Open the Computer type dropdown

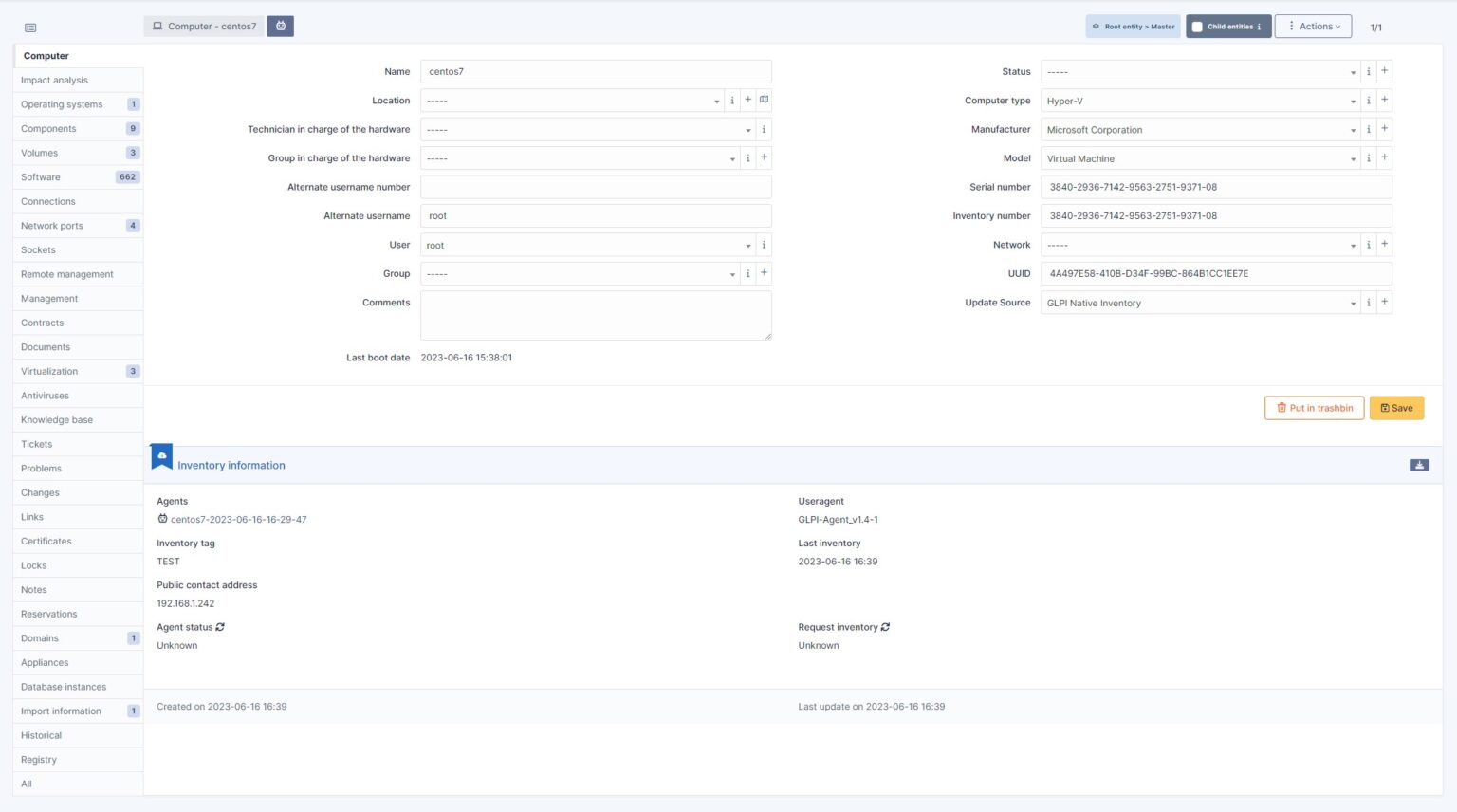point(1200,101)
